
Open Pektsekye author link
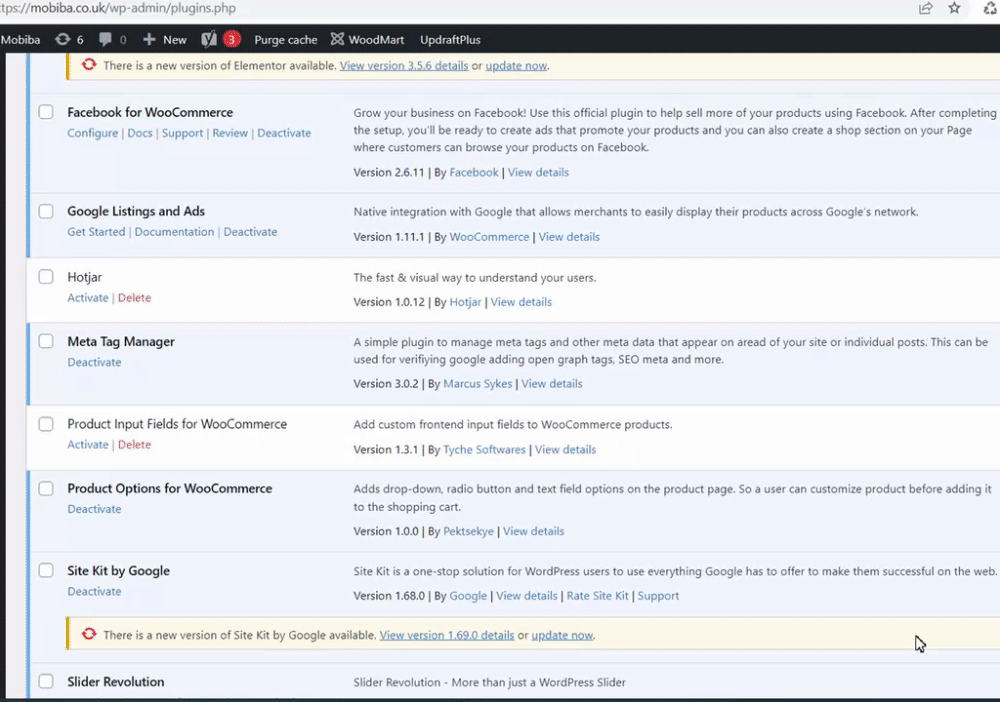(x=468, y=531)
